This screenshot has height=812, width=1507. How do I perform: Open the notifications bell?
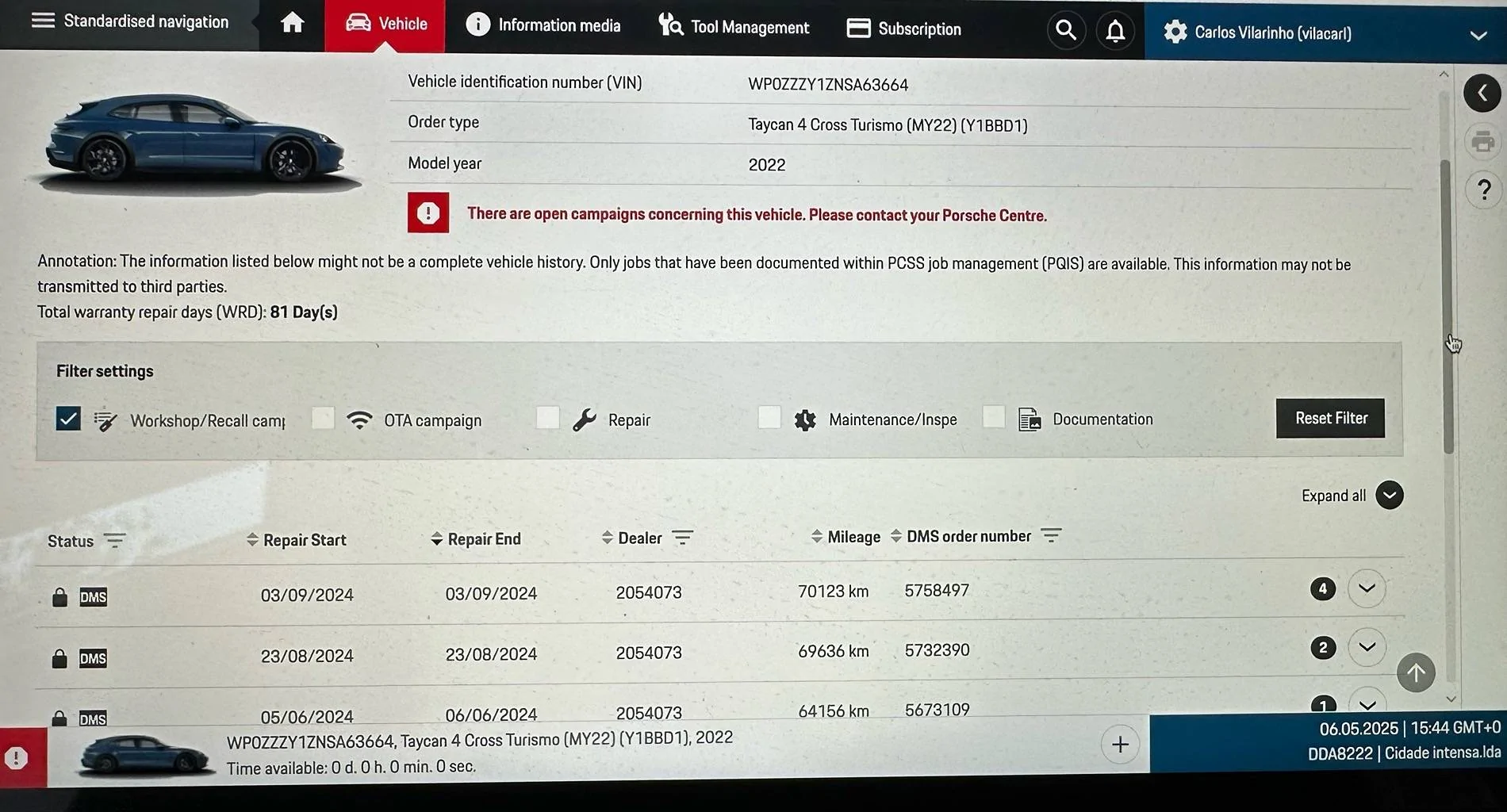click(1115, 32)
